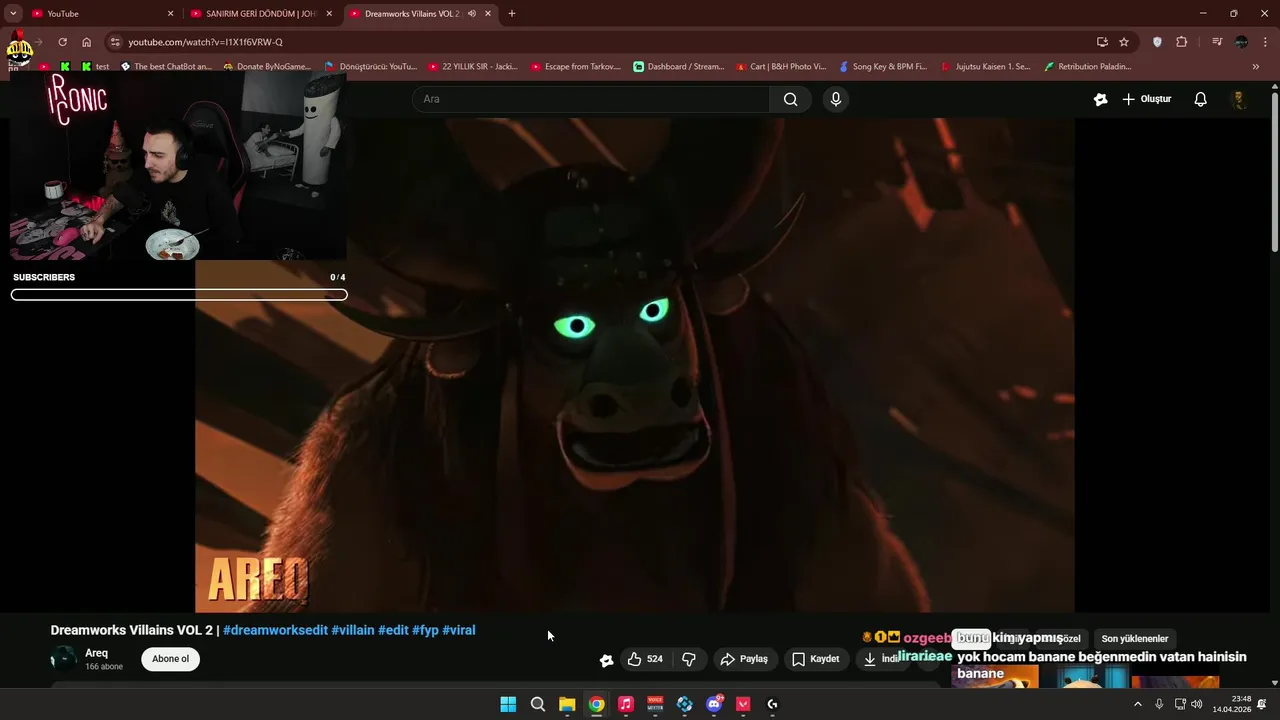This screenshot has width=1280, height=720.
Task: Select the Son yüklenenler filter chip
Action: coord(1135,638)
